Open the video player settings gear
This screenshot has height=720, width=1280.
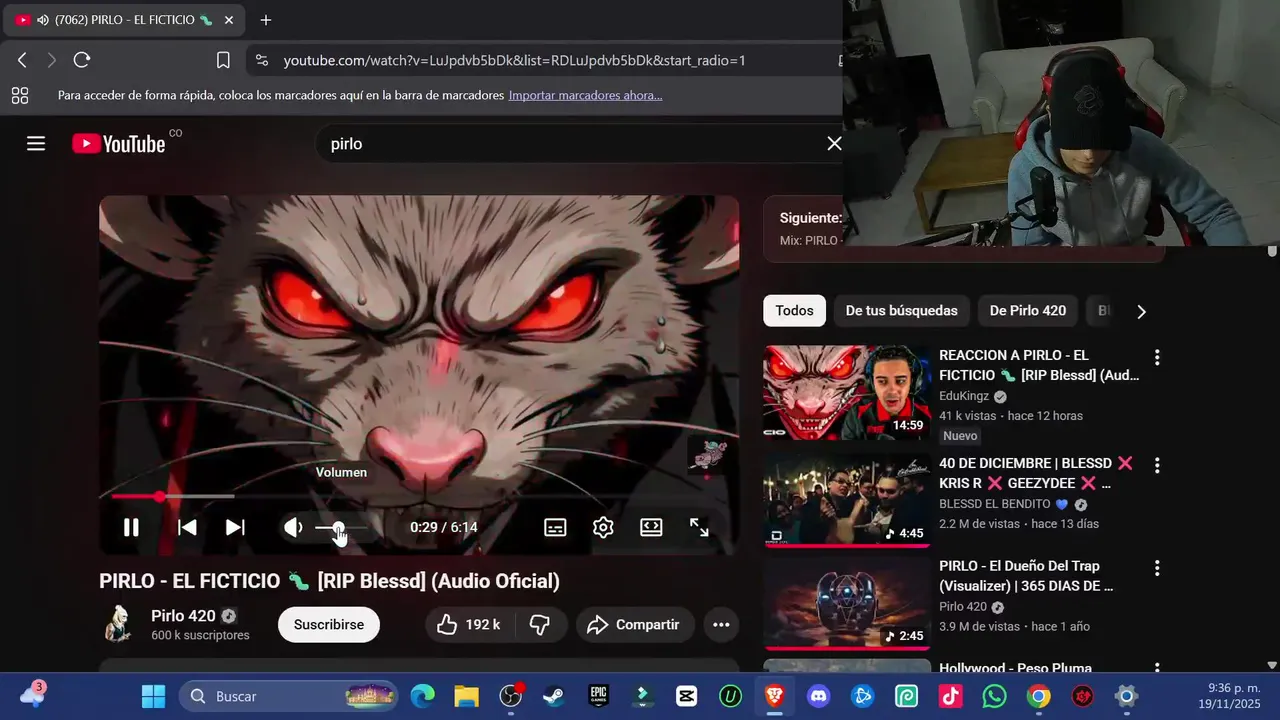pyautogui.click(x=603, y=527)
